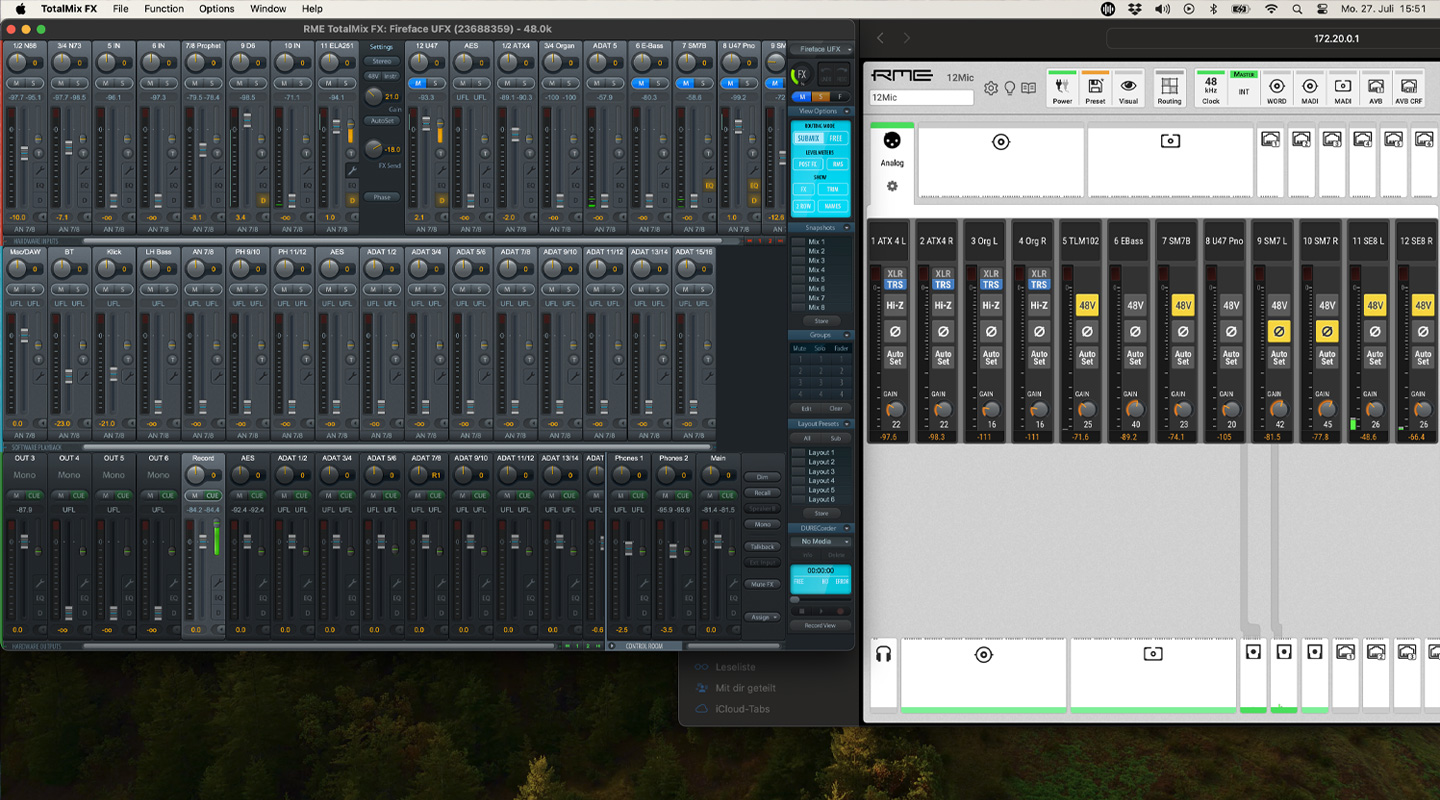Click the Wi-Fi icon in the menu bar
Viewport: 1440px width, 800px height.
(1271, 9)
